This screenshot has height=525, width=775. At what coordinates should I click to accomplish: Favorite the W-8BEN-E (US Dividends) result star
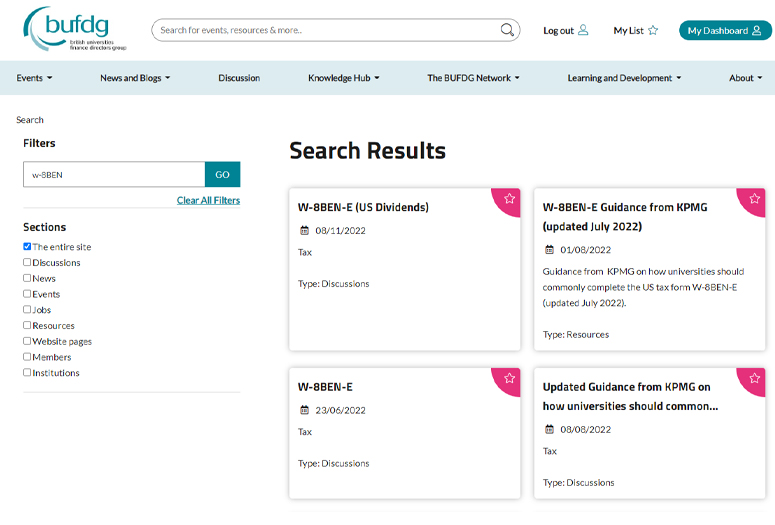pos(509,198)
